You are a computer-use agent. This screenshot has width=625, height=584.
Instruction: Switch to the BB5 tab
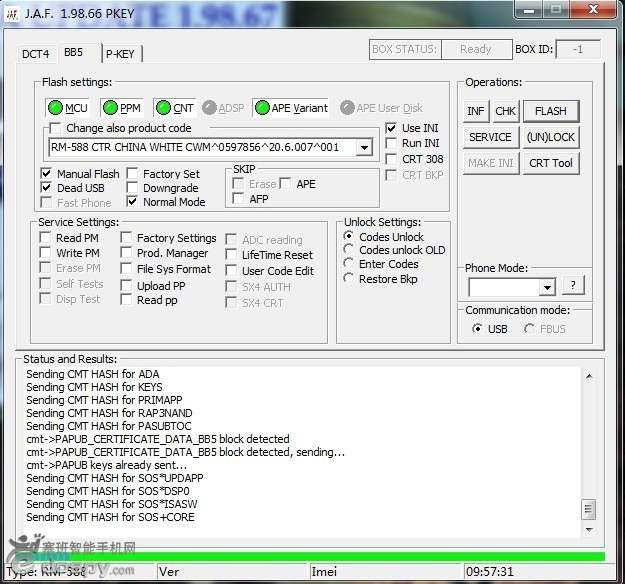[74, 52]
